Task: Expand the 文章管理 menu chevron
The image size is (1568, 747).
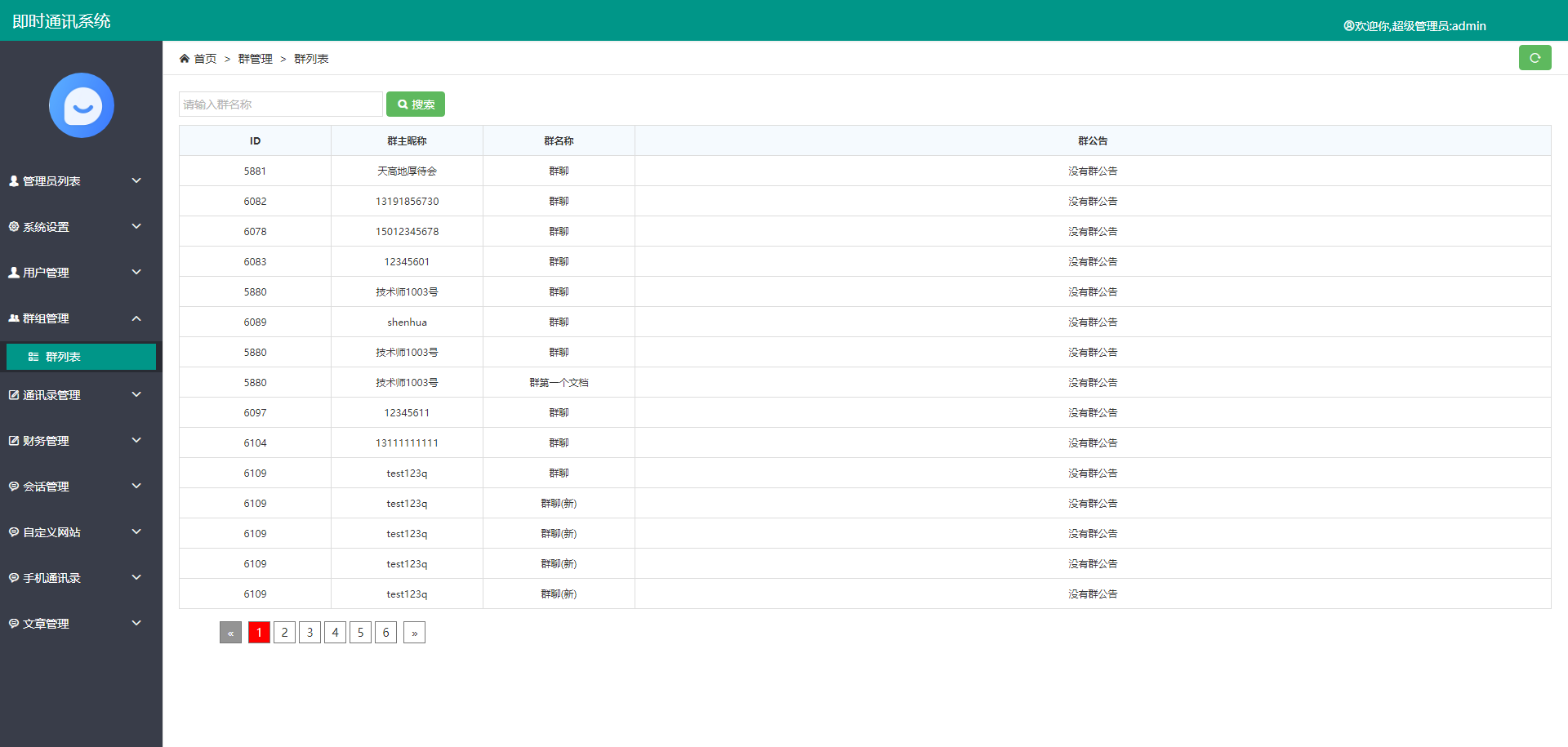Action: [x=136, y=623]
